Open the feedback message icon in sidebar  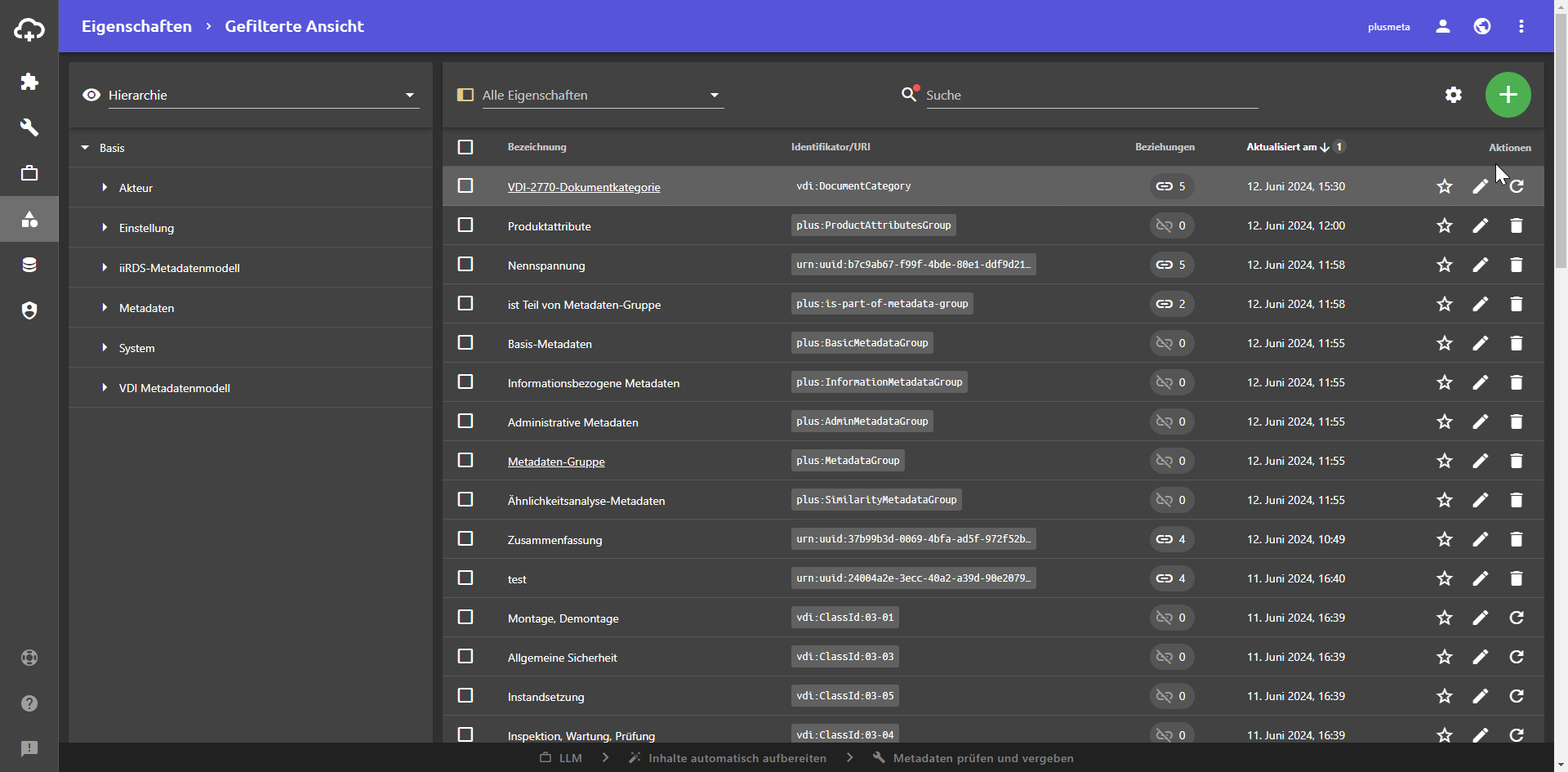click(29, 749)
